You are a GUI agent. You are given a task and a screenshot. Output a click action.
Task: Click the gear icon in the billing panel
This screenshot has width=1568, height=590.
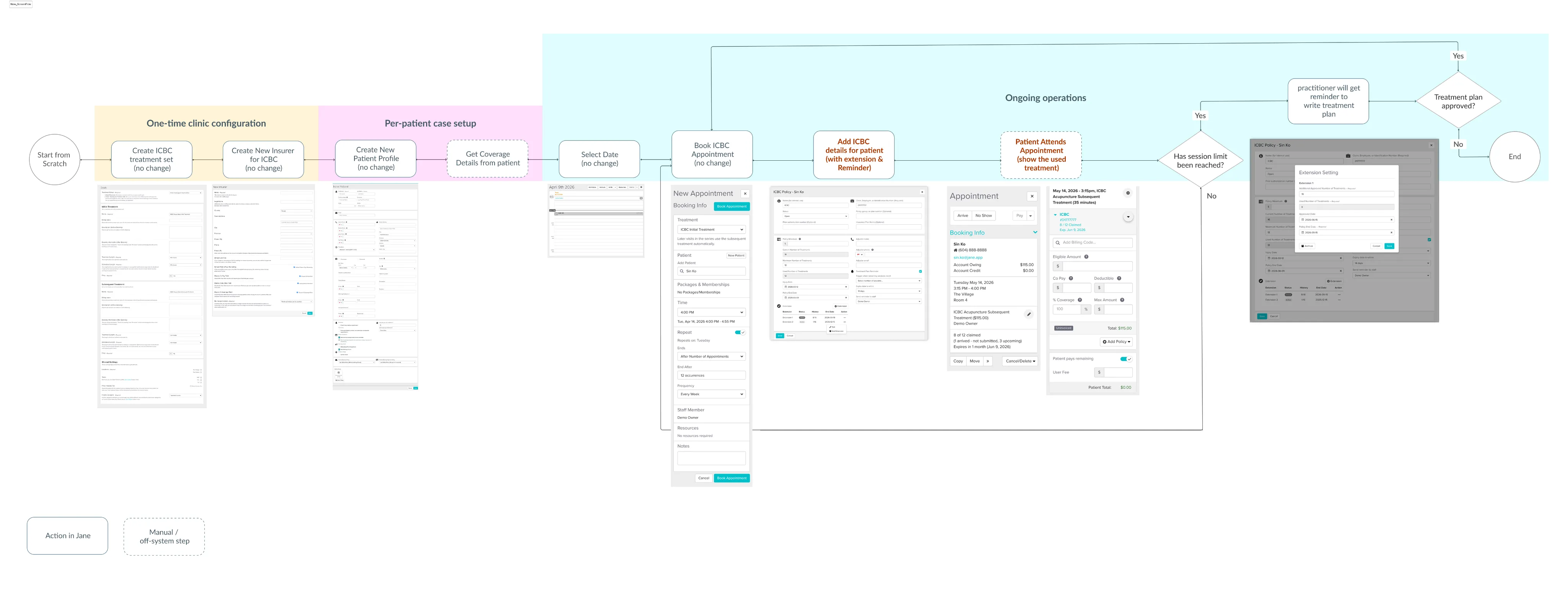click(1128, 193)
